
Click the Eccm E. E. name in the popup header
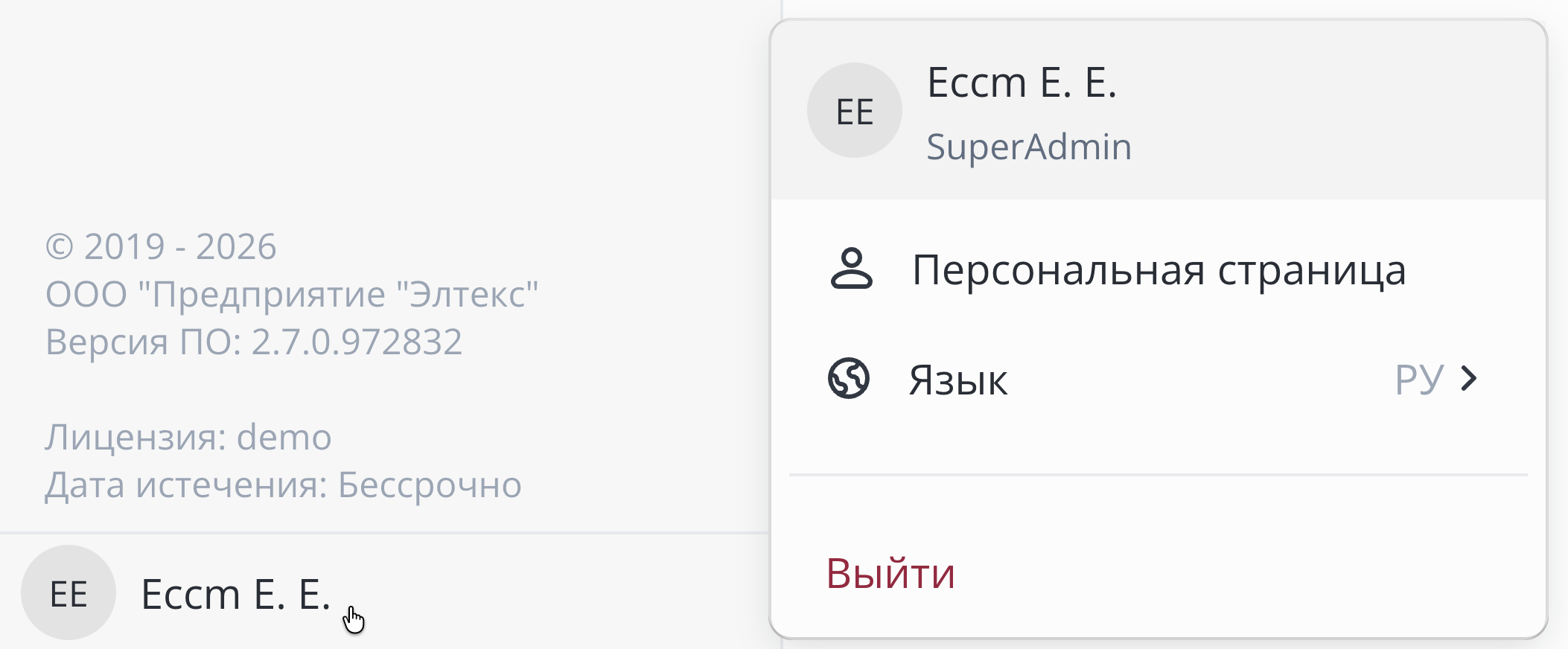[1022, 82]
